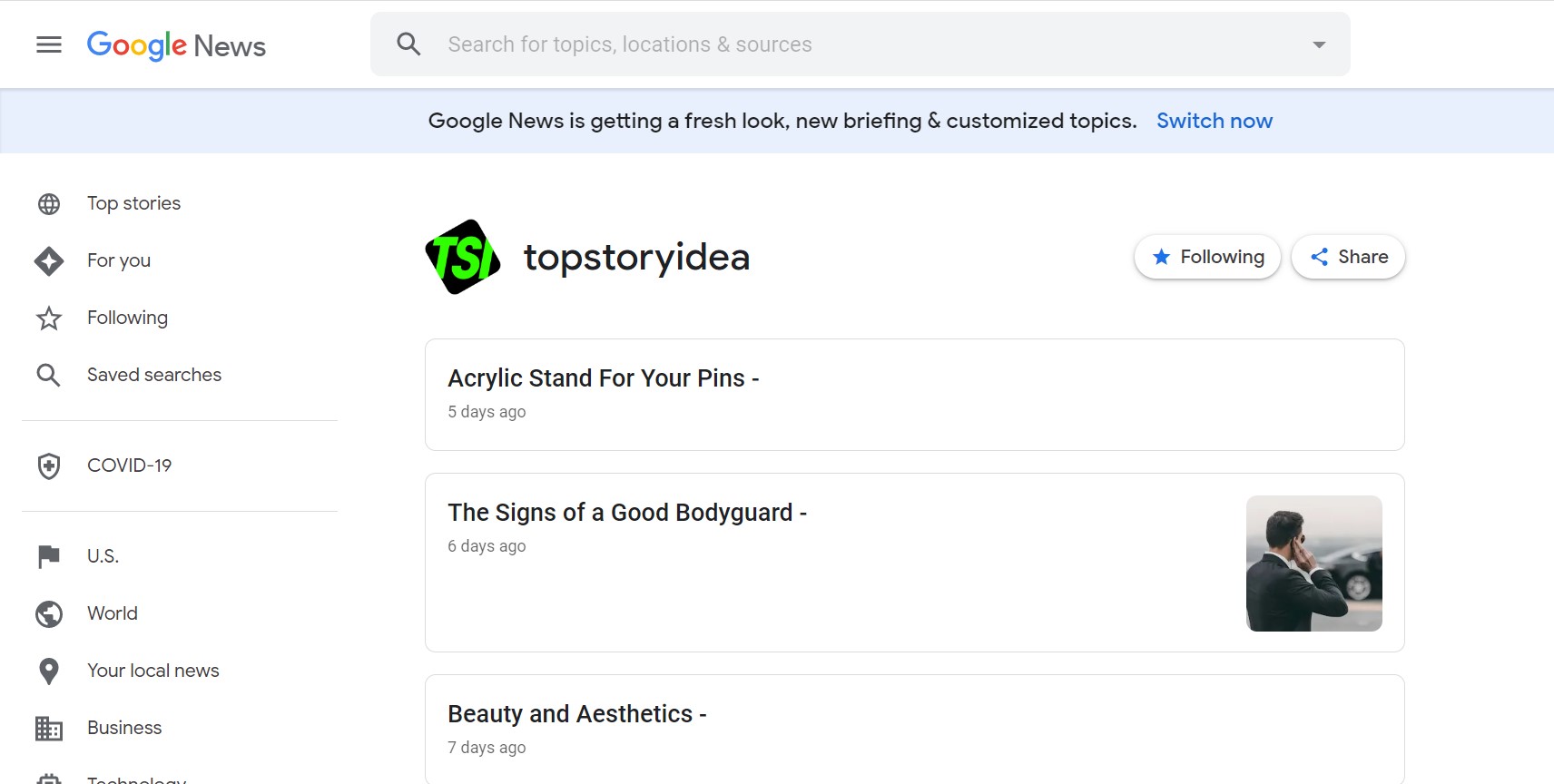
Task: Click the Your local news pin icon
Action: (x=49, y=671)
